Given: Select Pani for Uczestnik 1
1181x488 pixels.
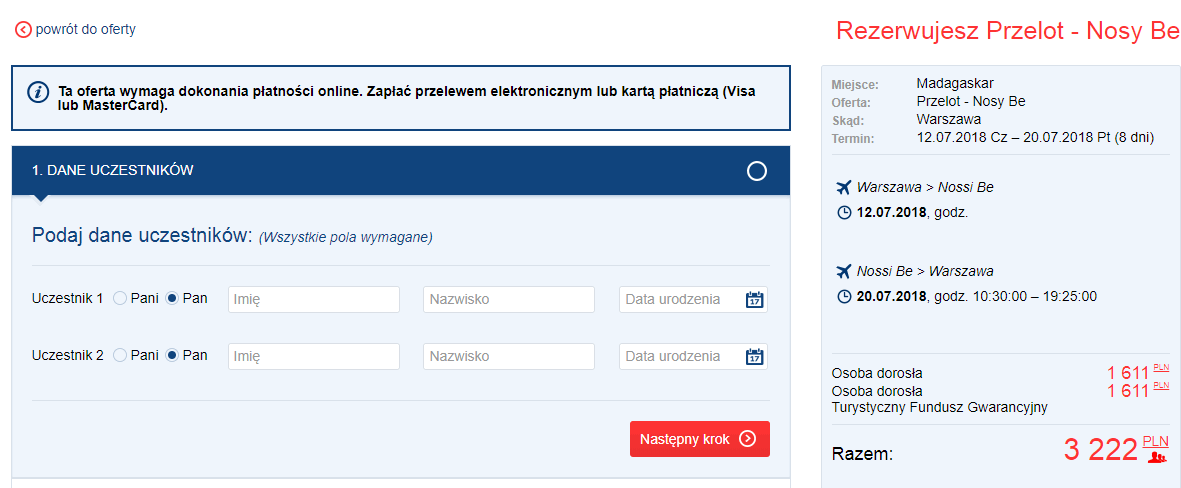Looking at the screenshot, I should coord(120,299).
